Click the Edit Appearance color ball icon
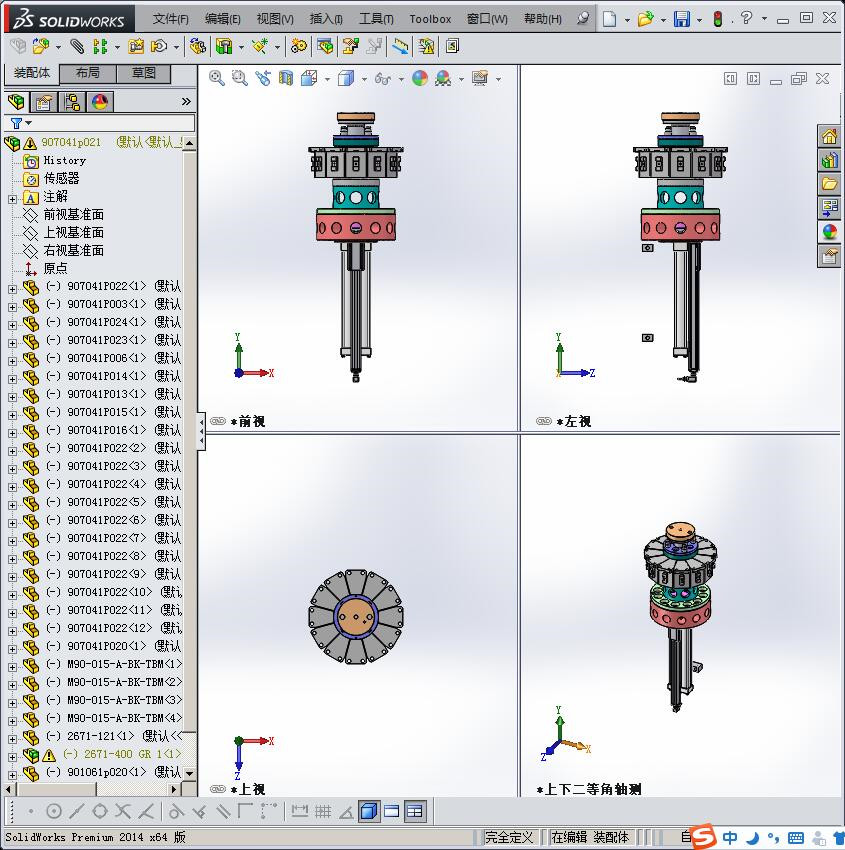Viewport: 845px width, 850px height. [x=420, y=79]
